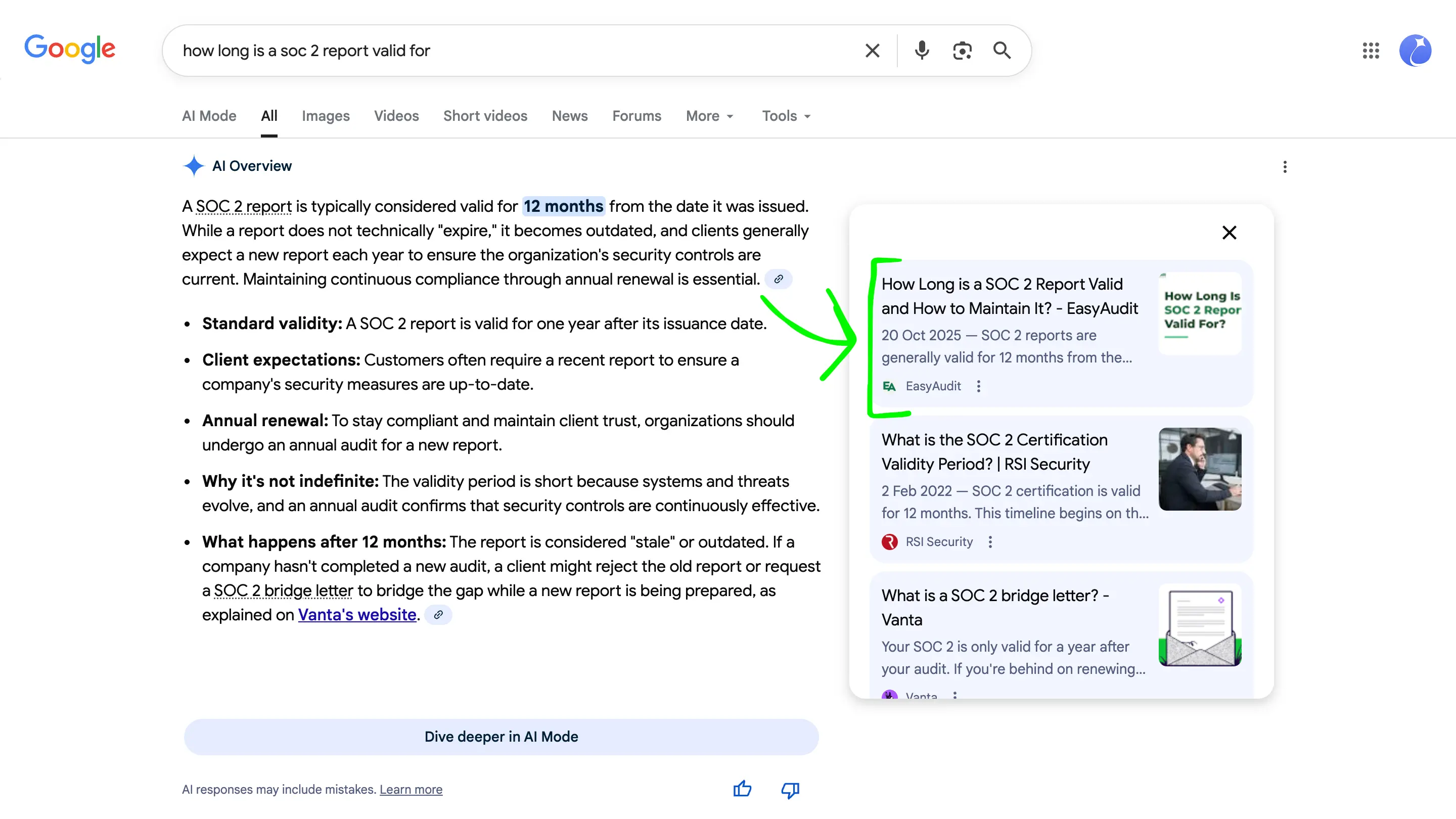1456x819 pixels.
Task: Close the sources side panel
Action: tap(1229, 233)
